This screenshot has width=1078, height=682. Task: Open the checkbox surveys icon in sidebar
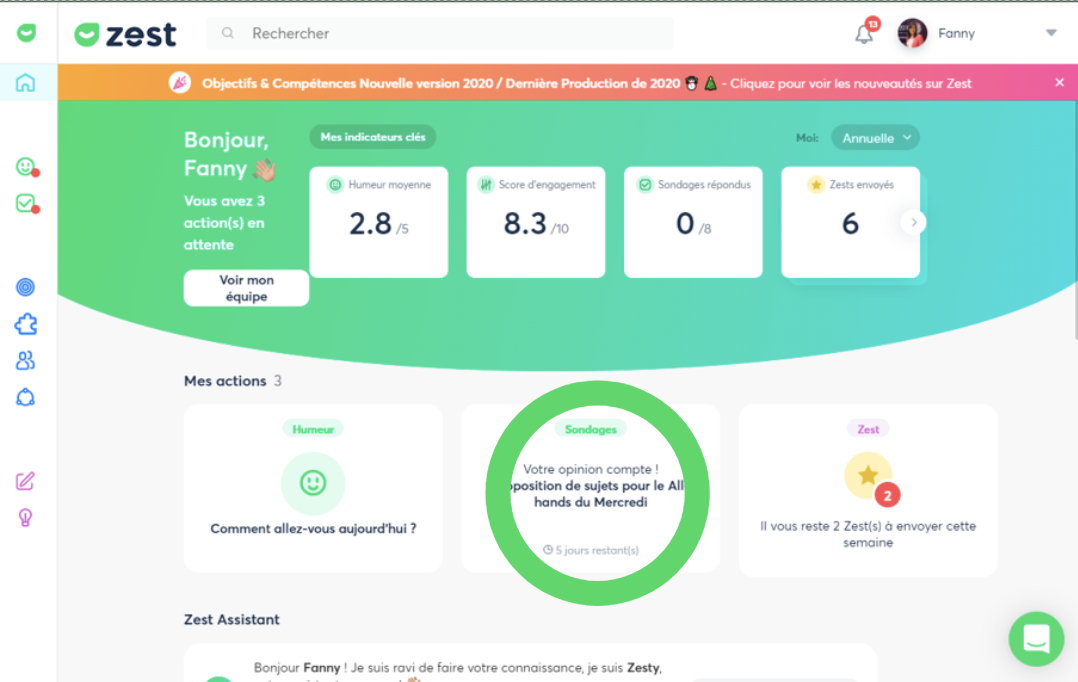tap(26, 203)
